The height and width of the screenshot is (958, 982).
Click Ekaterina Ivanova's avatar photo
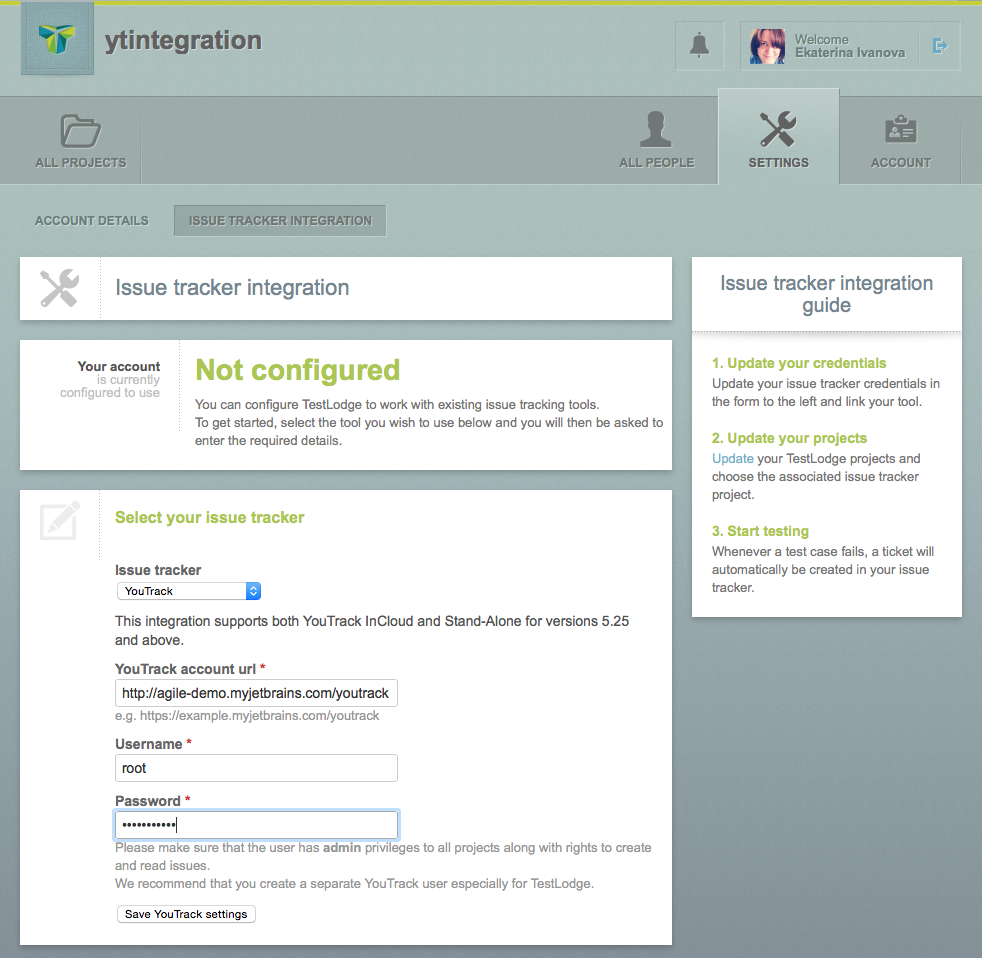(767, 46)
